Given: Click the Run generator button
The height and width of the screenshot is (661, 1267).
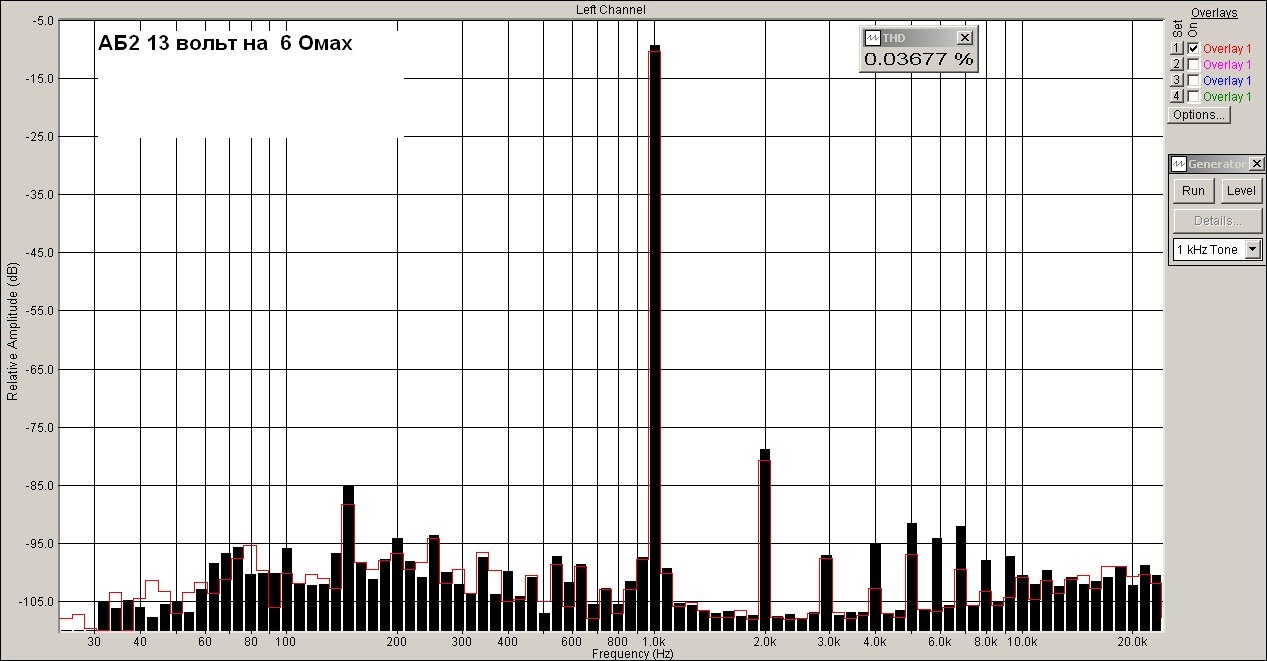Looking at the screenshot, I should click(1193, 191).
